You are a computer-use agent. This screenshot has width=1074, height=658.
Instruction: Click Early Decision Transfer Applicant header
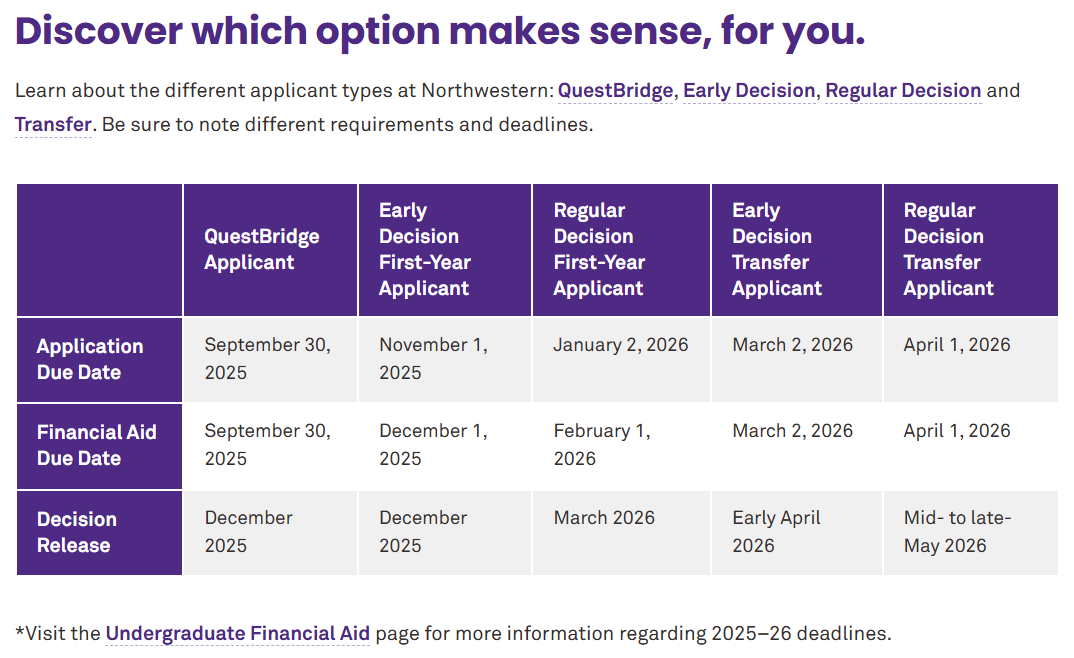(x=797, y=250)
